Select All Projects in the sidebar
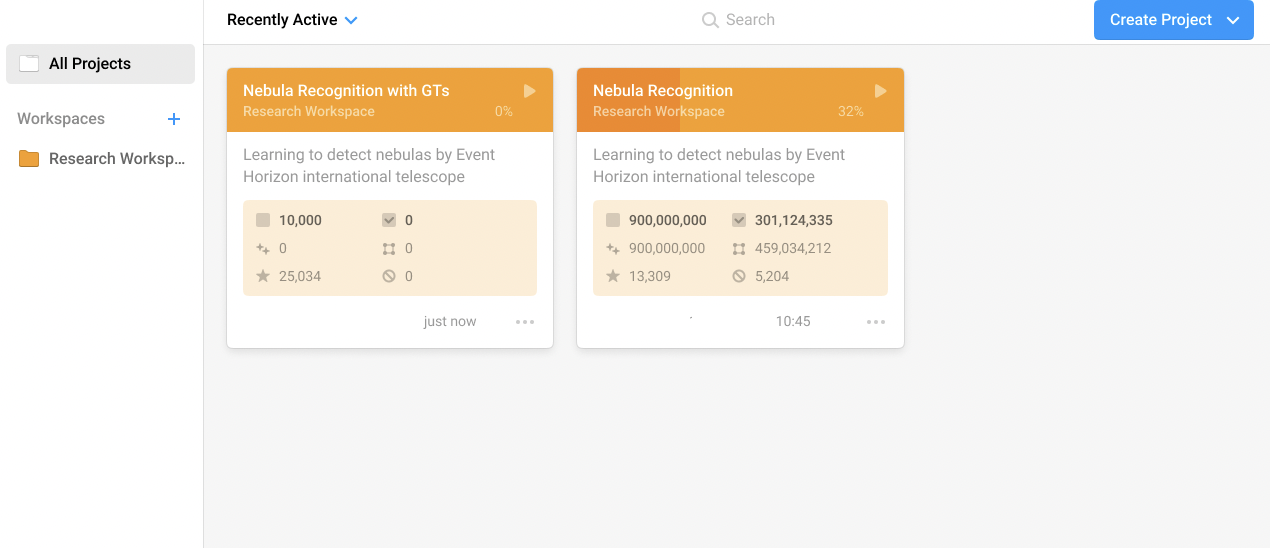Viewport: 1270px width, 548px height. tap(100, 64)
